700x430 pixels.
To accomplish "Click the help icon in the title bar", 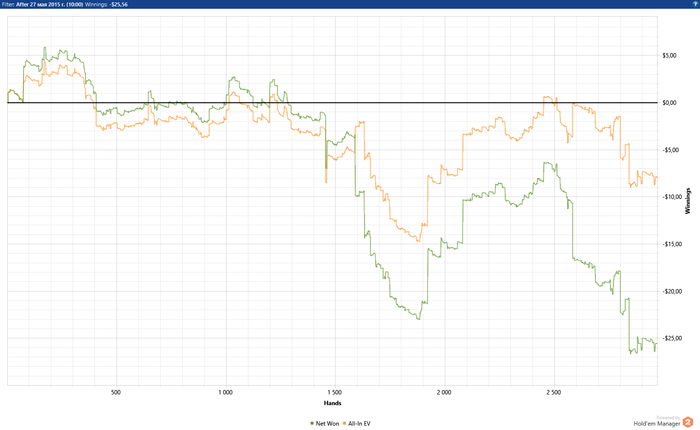I will (695, 4).
